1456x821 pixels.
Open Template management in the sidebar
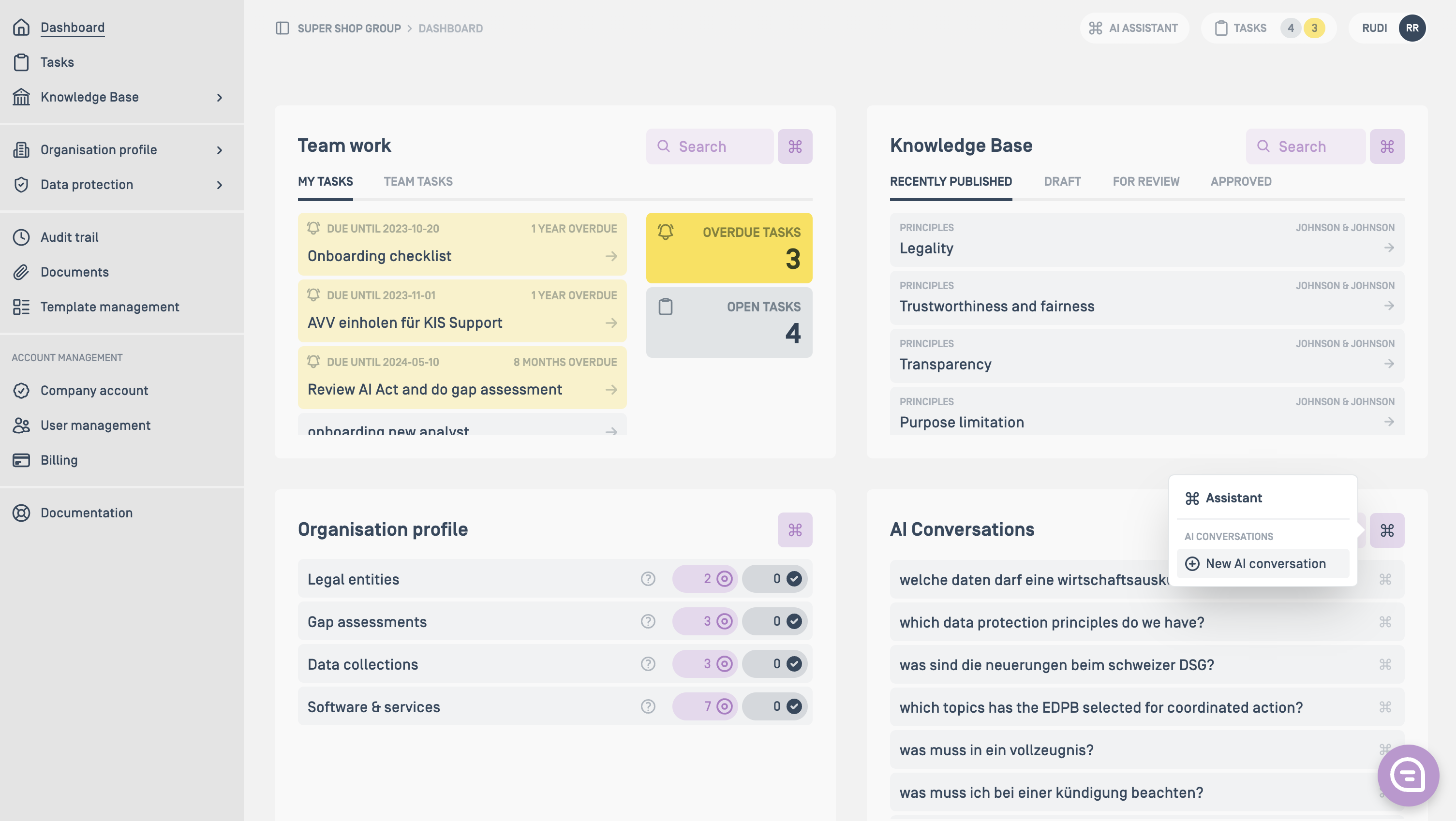click(110, 307)
